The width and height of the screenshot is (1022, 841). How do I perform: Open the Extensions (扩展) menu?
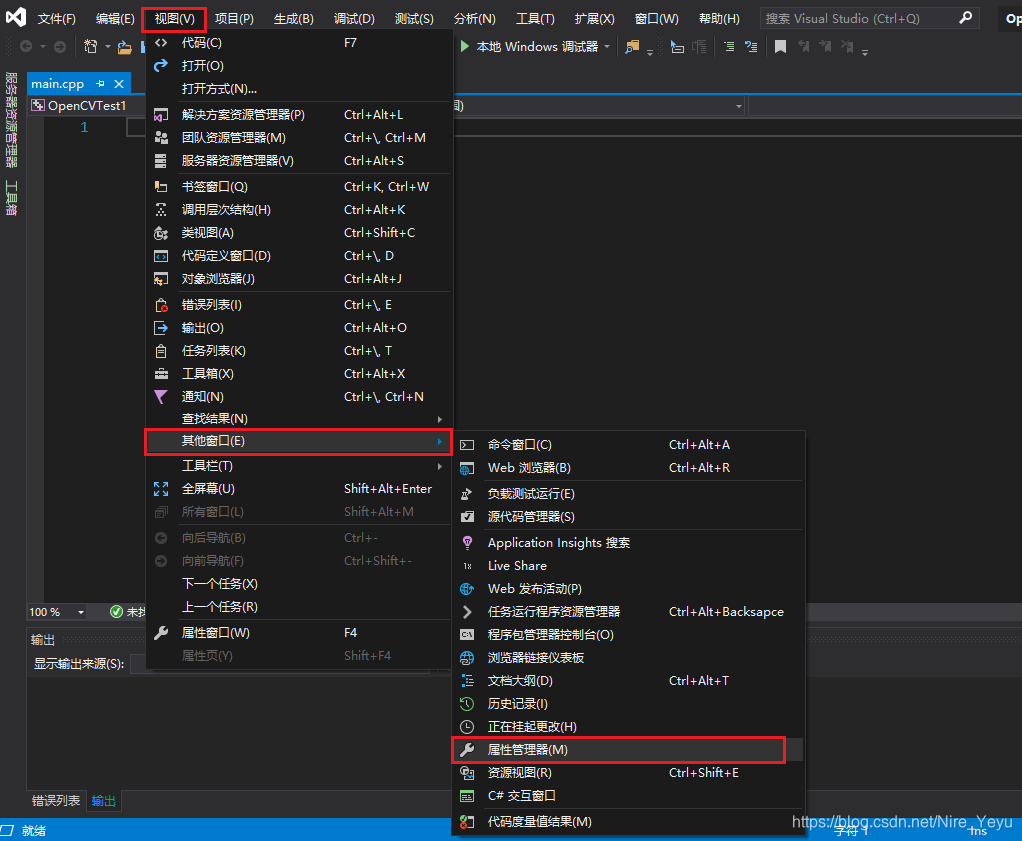click(594, 19)
